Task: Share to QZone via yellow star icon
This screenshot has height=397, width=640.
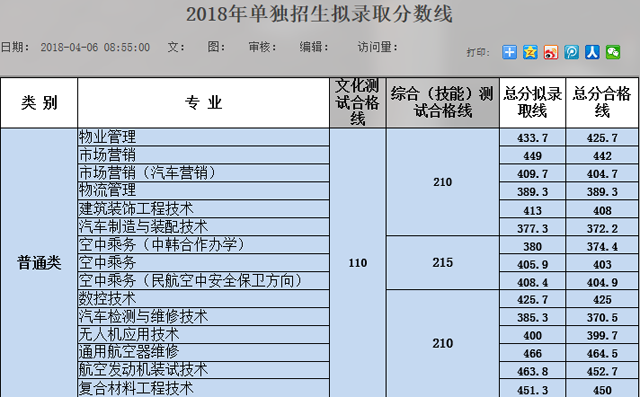Action: click(530, 52)
